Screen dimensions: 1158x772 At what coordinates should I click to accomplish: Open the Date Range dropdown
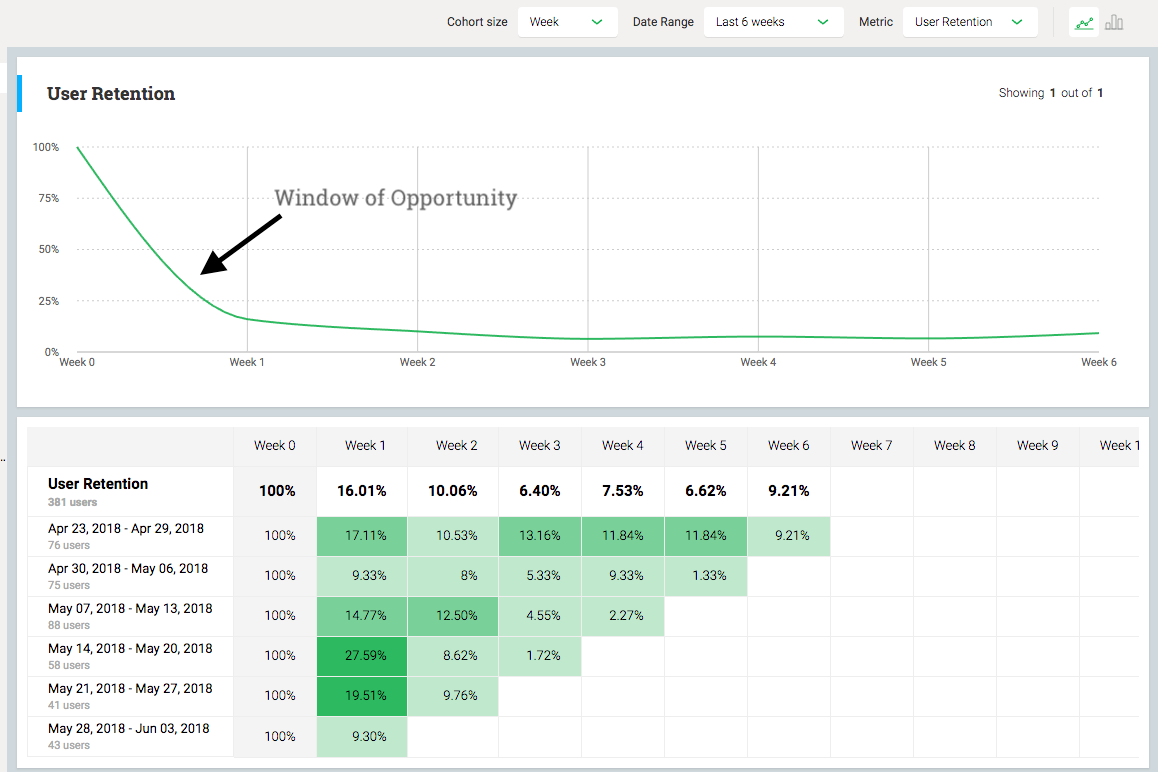pos(773,21)
